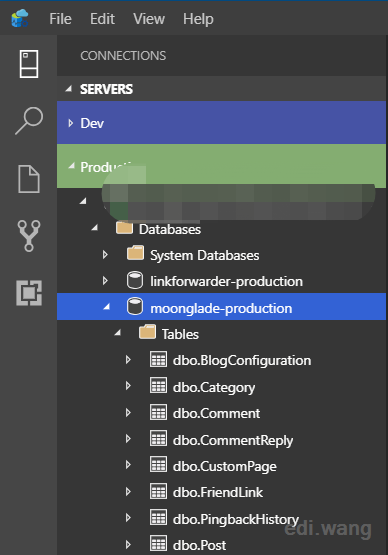Expand the dbo.Category table node

[128, 386]
